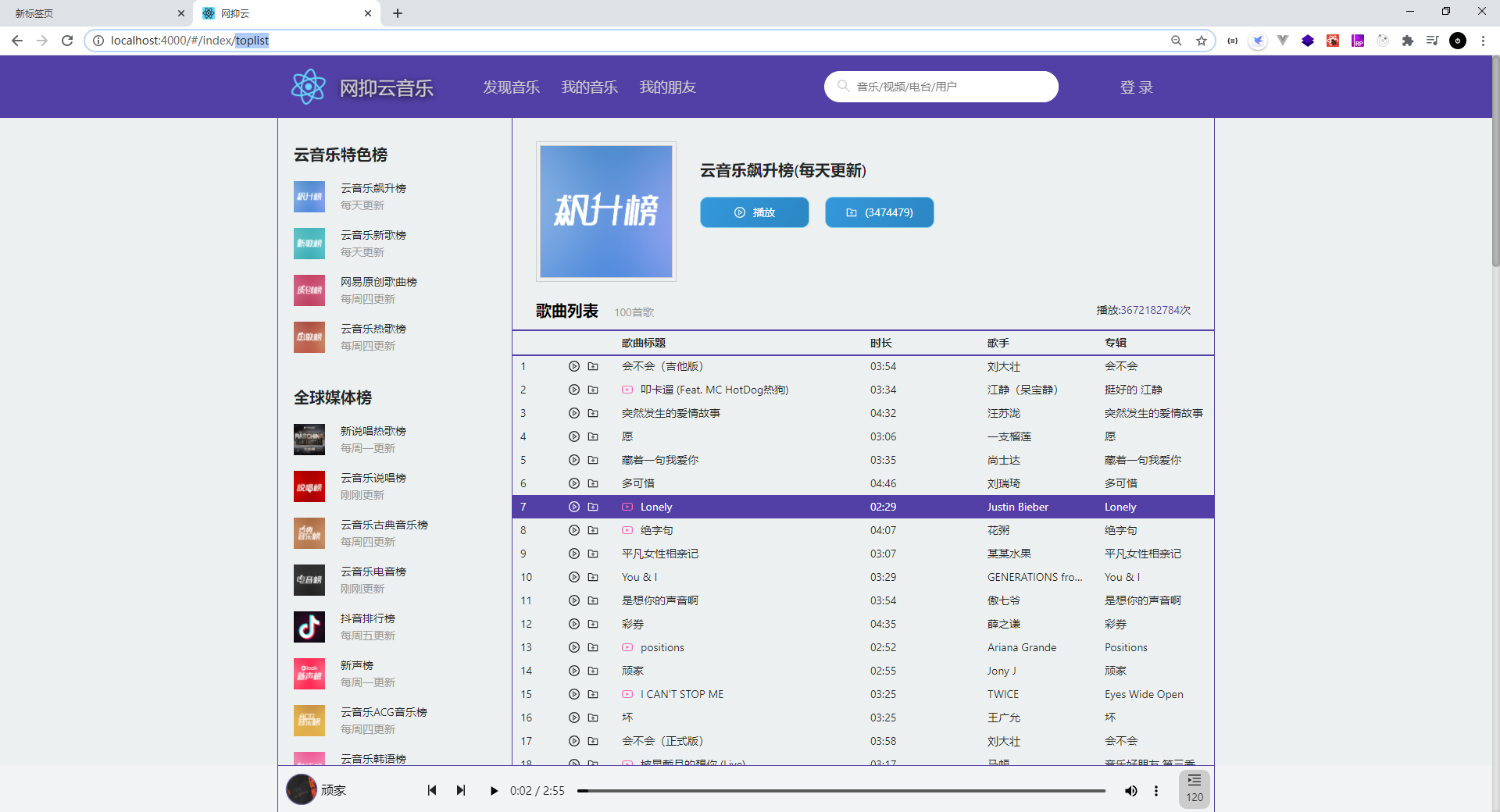Click the blue 播放 button
The width and height of the screenshot is (1500, 812).
[754, 212]
